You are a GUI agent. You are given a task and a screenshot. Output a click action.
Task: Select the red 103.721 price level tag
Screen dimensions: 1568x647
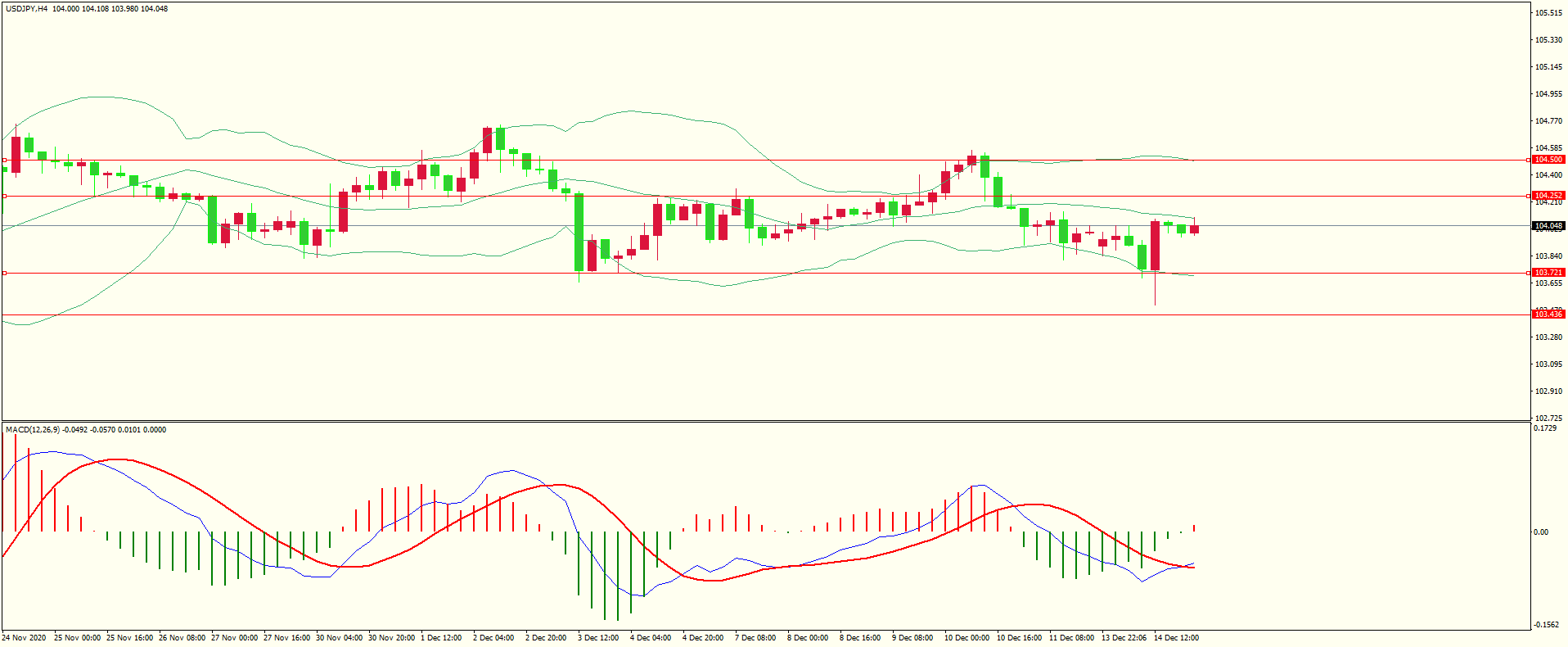[1548, 273]
